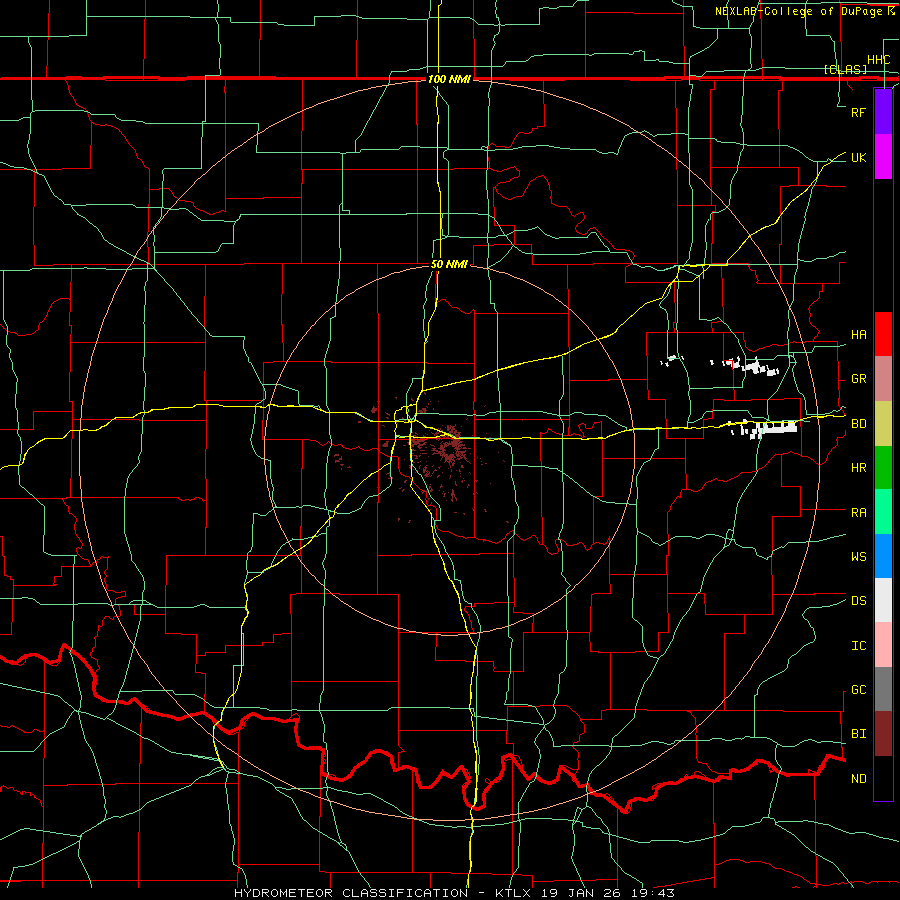900x900 pixels.
Task: Click the RF legend label
Action: coord(858,112)
